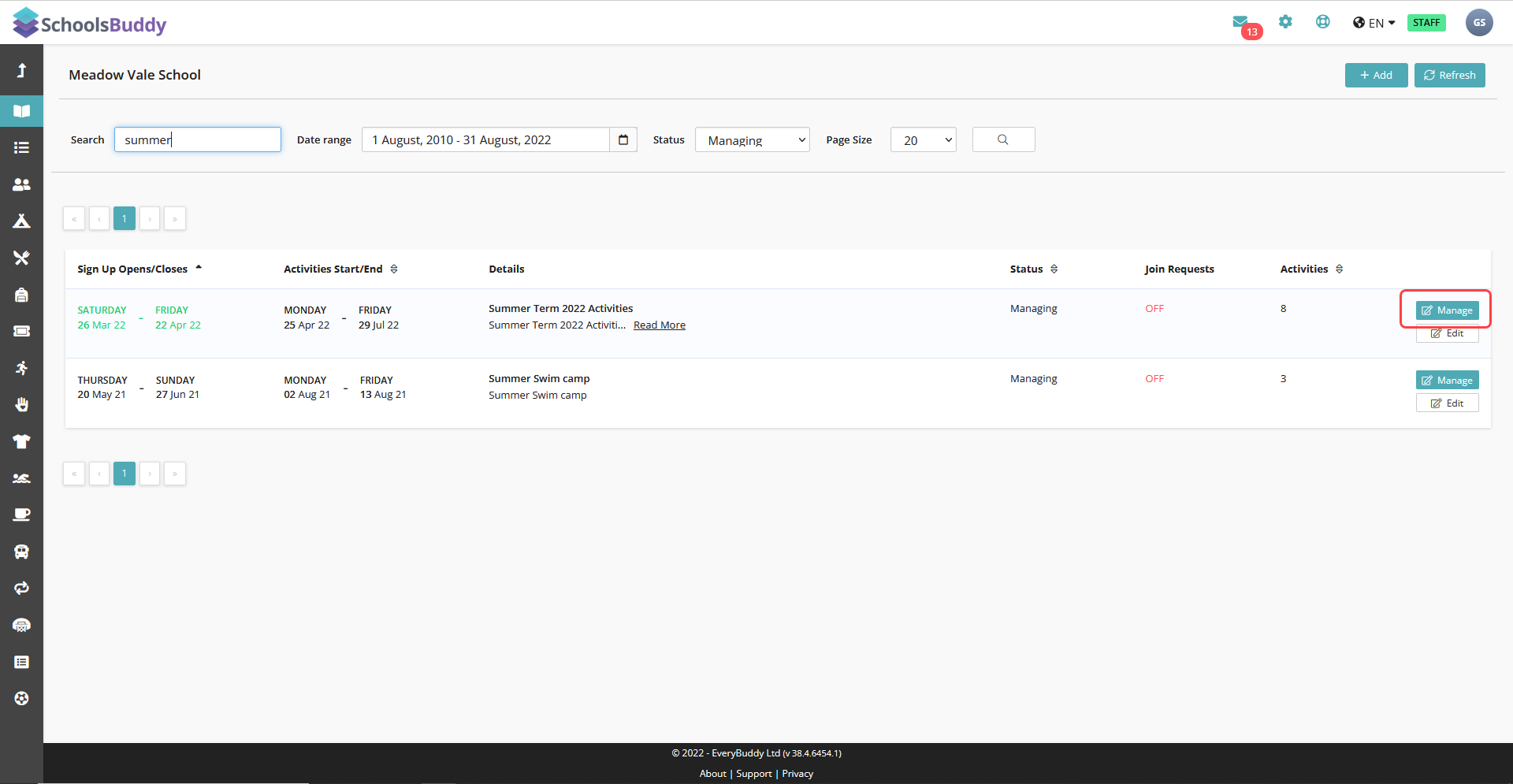Open the Support footer link
Screen dimensions: 1513x784
[x=754, y=774]
